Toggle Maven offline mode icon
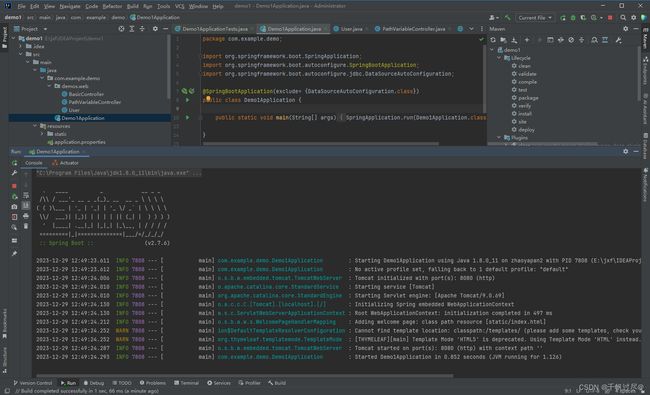 click(x=560, y=40)
